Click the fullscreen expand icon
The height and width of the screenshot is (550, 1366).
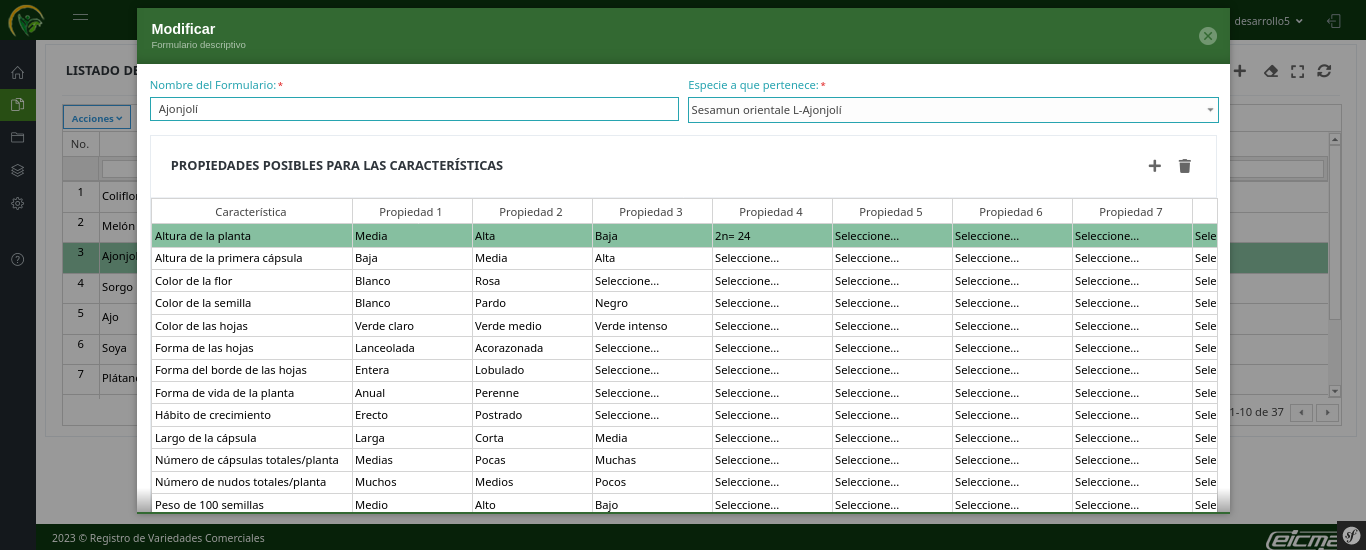pyautogui.click(x=1297, y=71)
